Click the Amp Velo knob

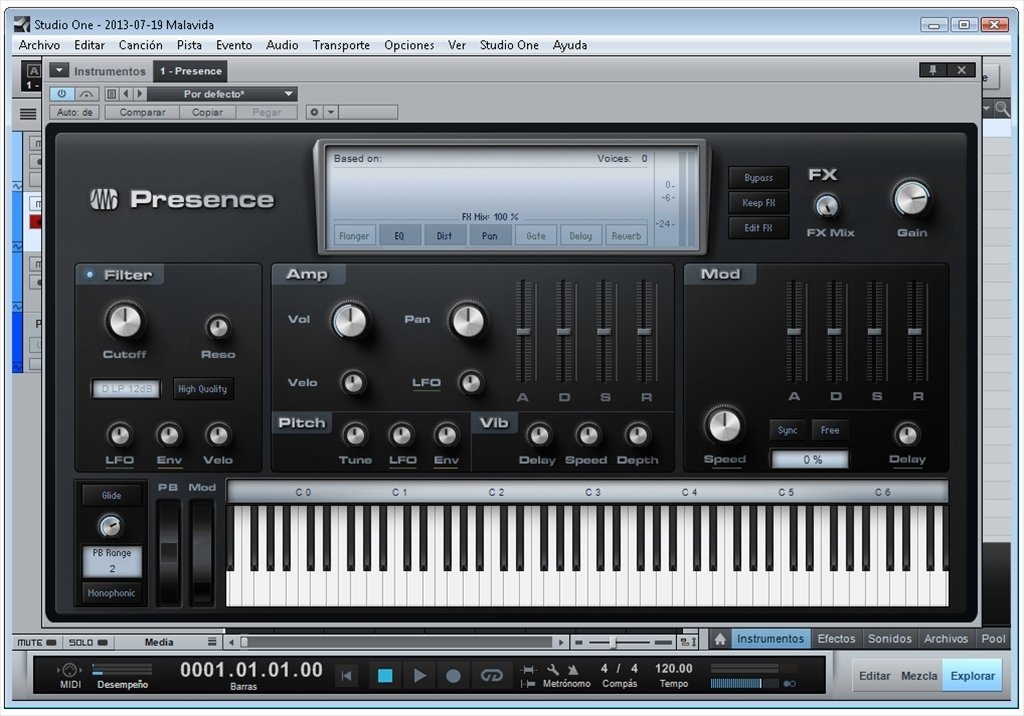point(353,383)
